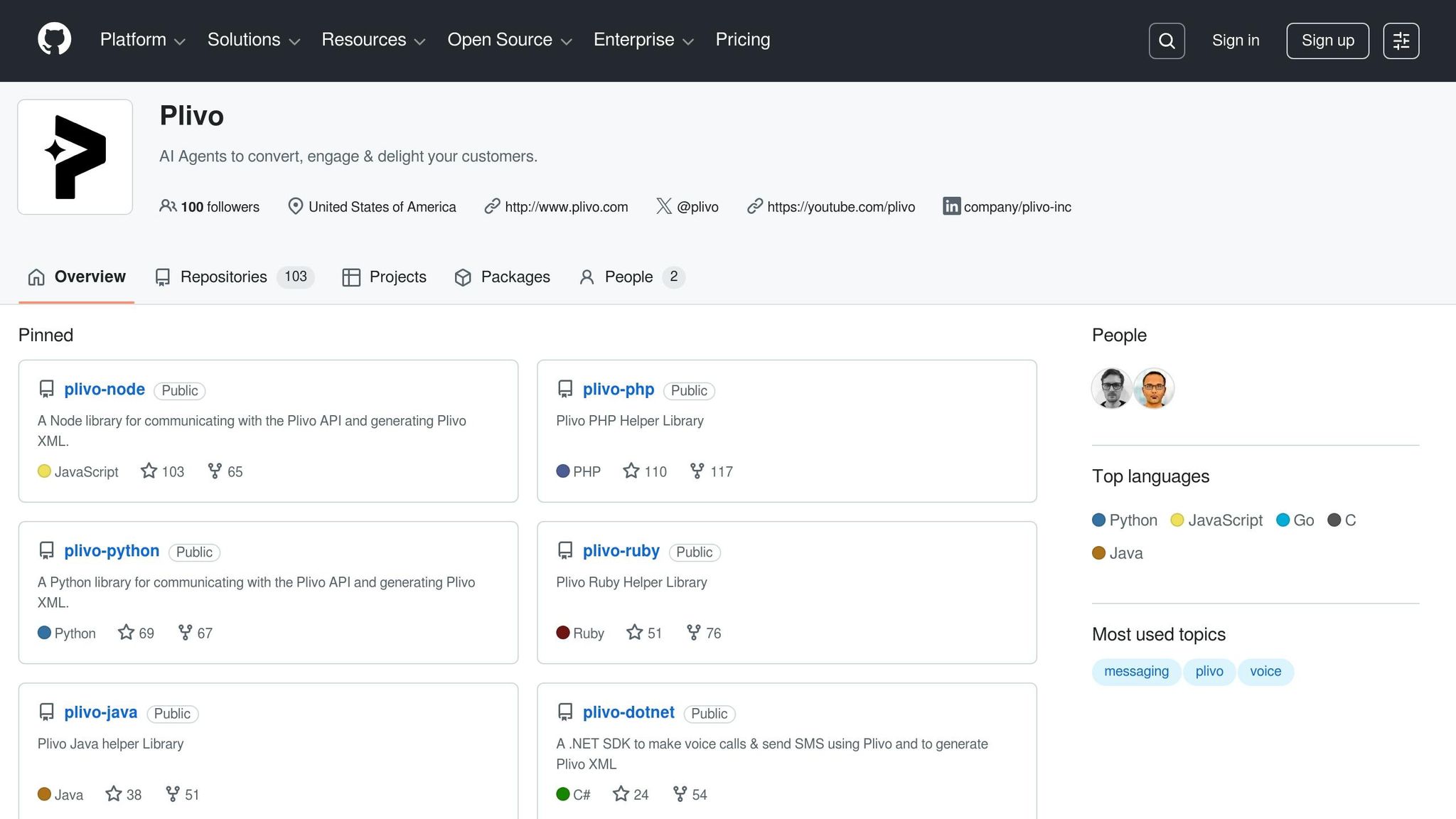The width and height of the screenshot is (1456, 819).
Task: Click the first member avatar under People
Action: point(1111,388)
